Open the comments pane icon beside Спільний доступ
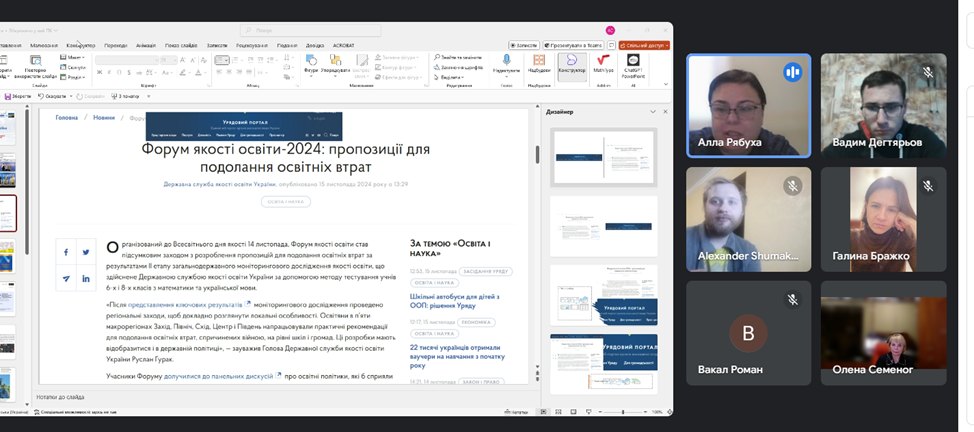 coord(611,45)
